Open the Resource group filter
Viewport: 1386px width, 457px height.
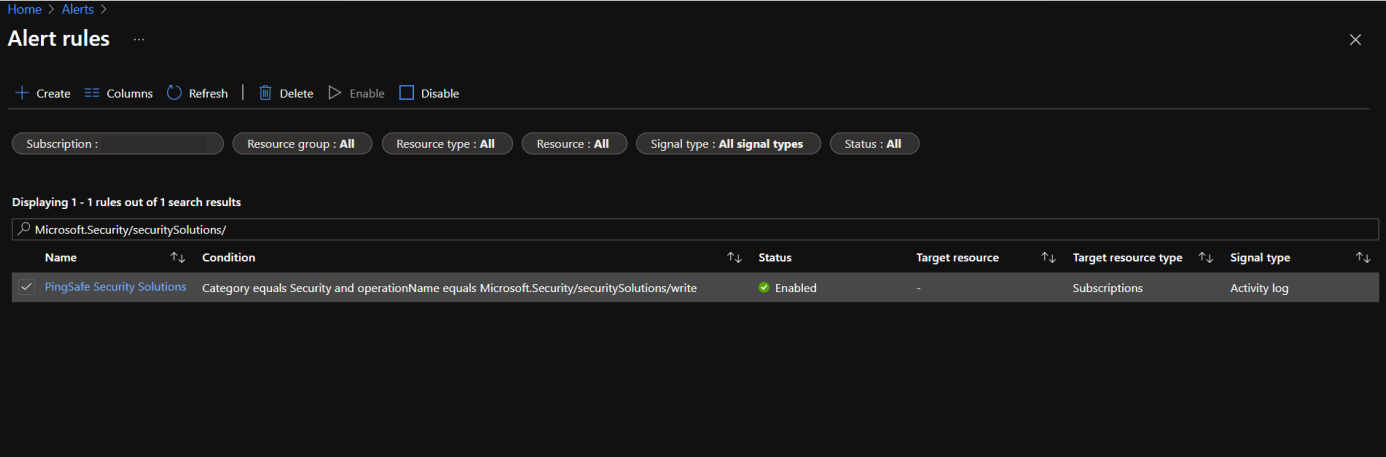301,144
